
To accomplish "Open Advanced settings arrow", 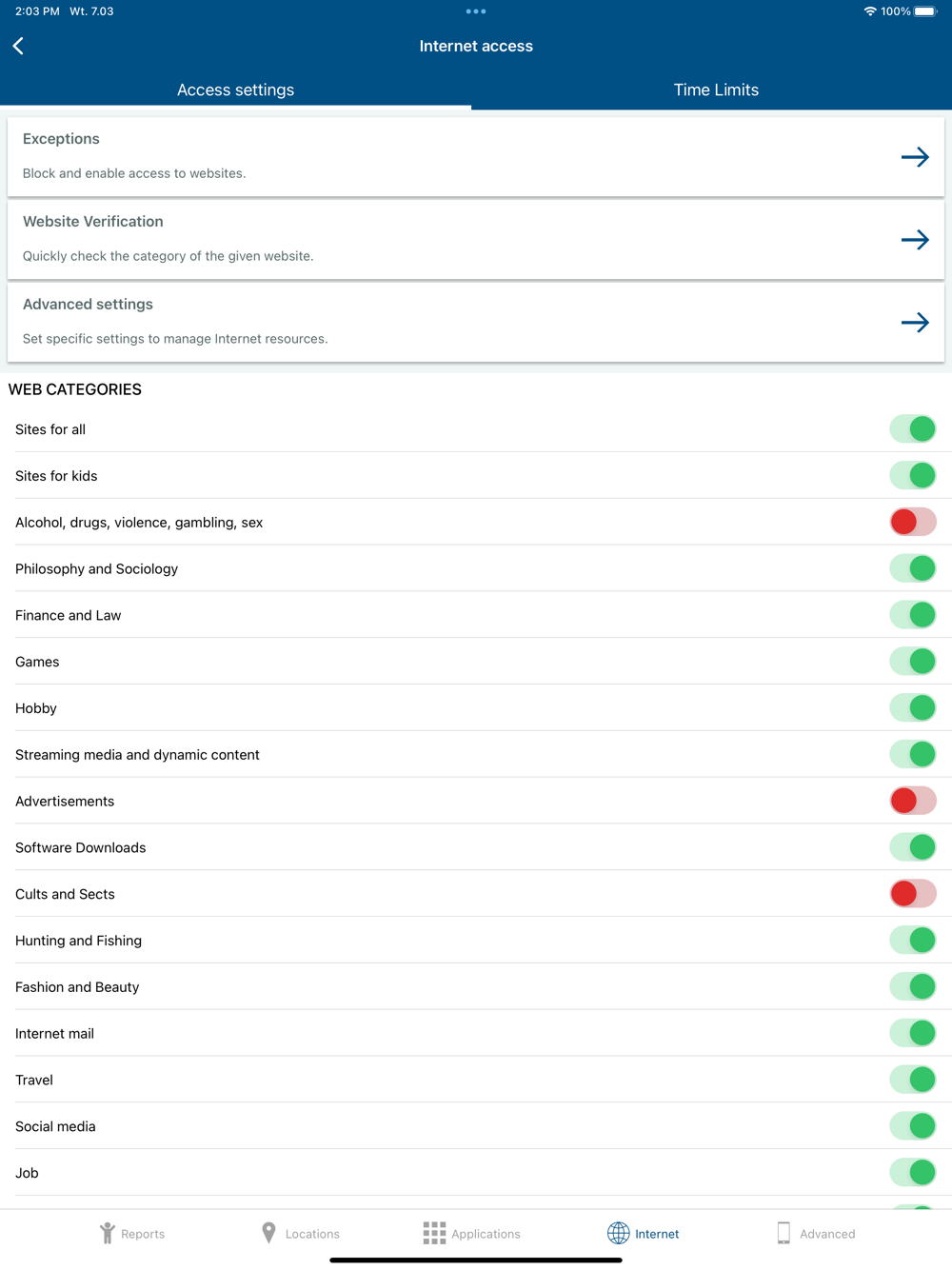I will [915, 323].
